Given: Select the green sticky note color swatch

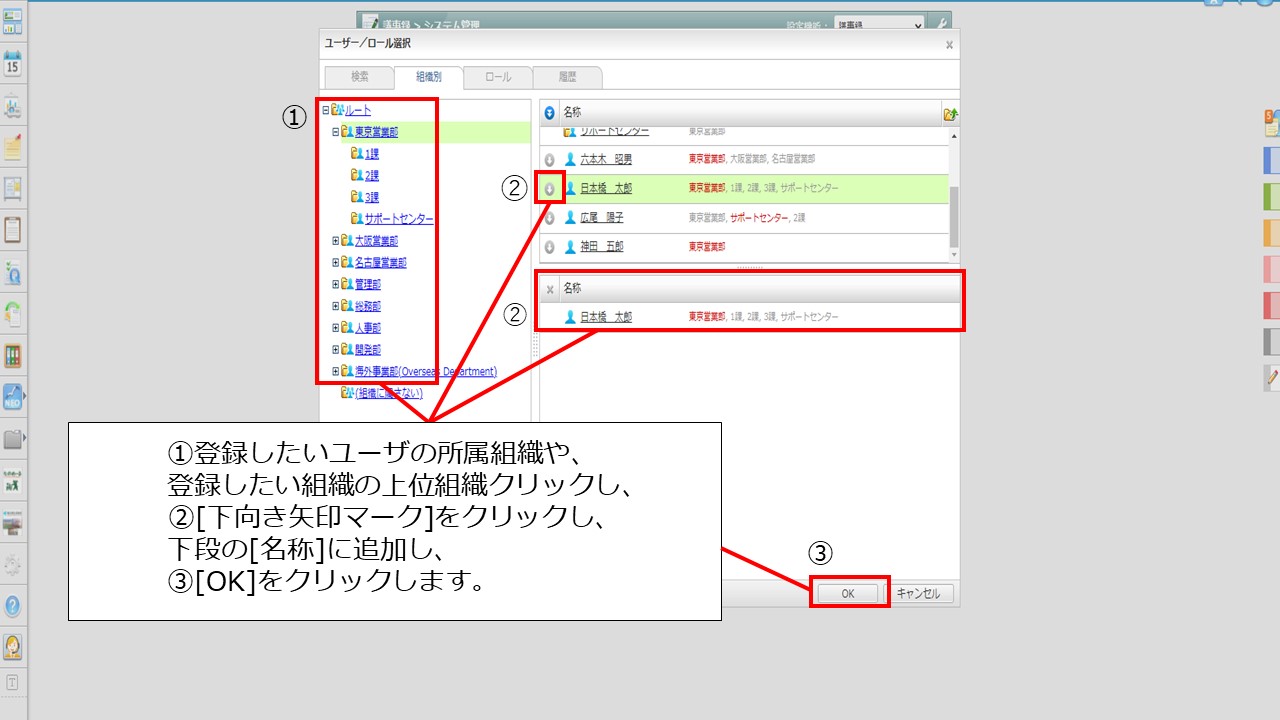Looking at the screenshot, I should pos(1271,196).
